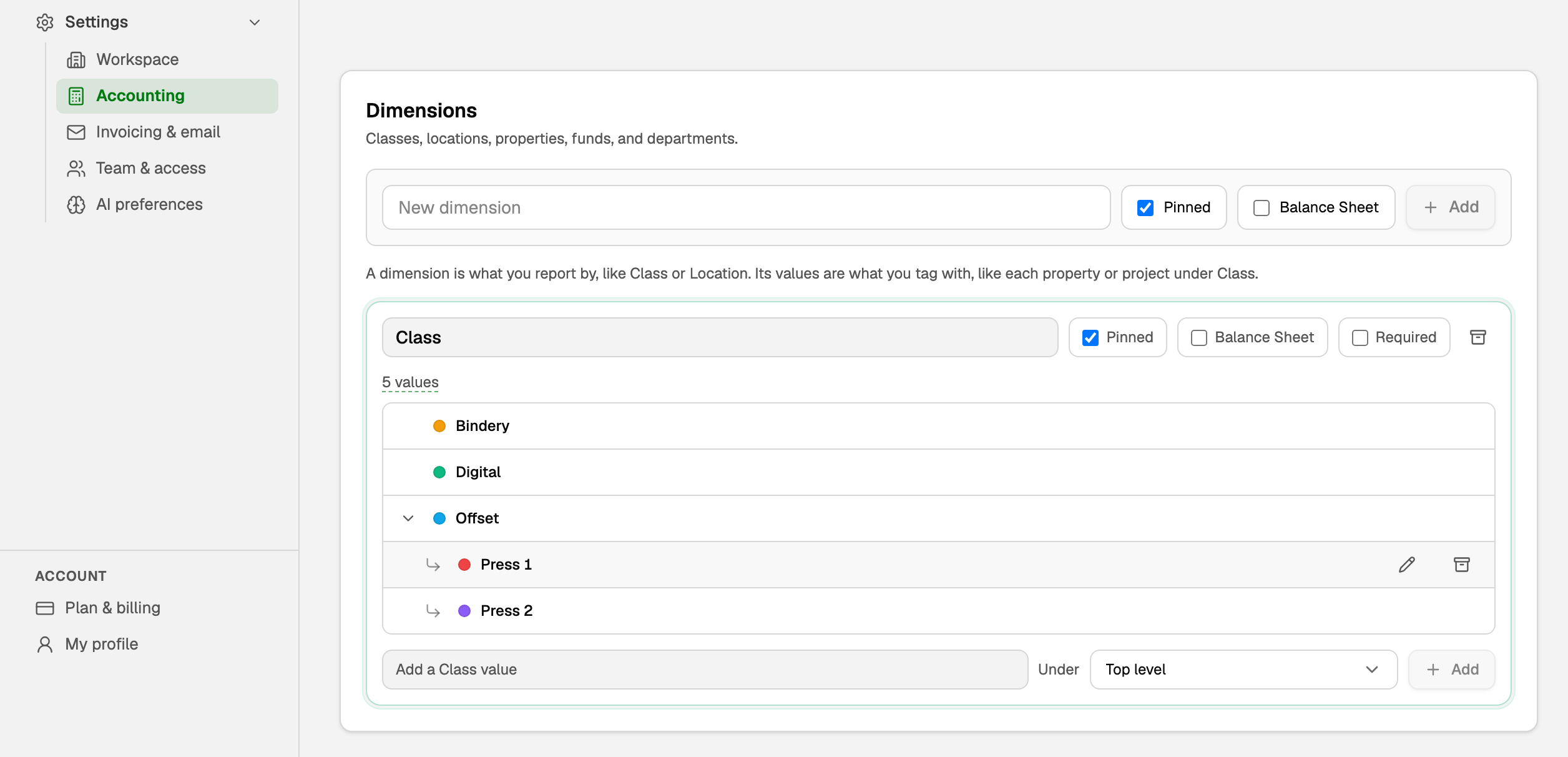The width and height of the screenshot is (1568, 757).
Task: Archive the Class dimension
Action: (x=1477, y=337)
